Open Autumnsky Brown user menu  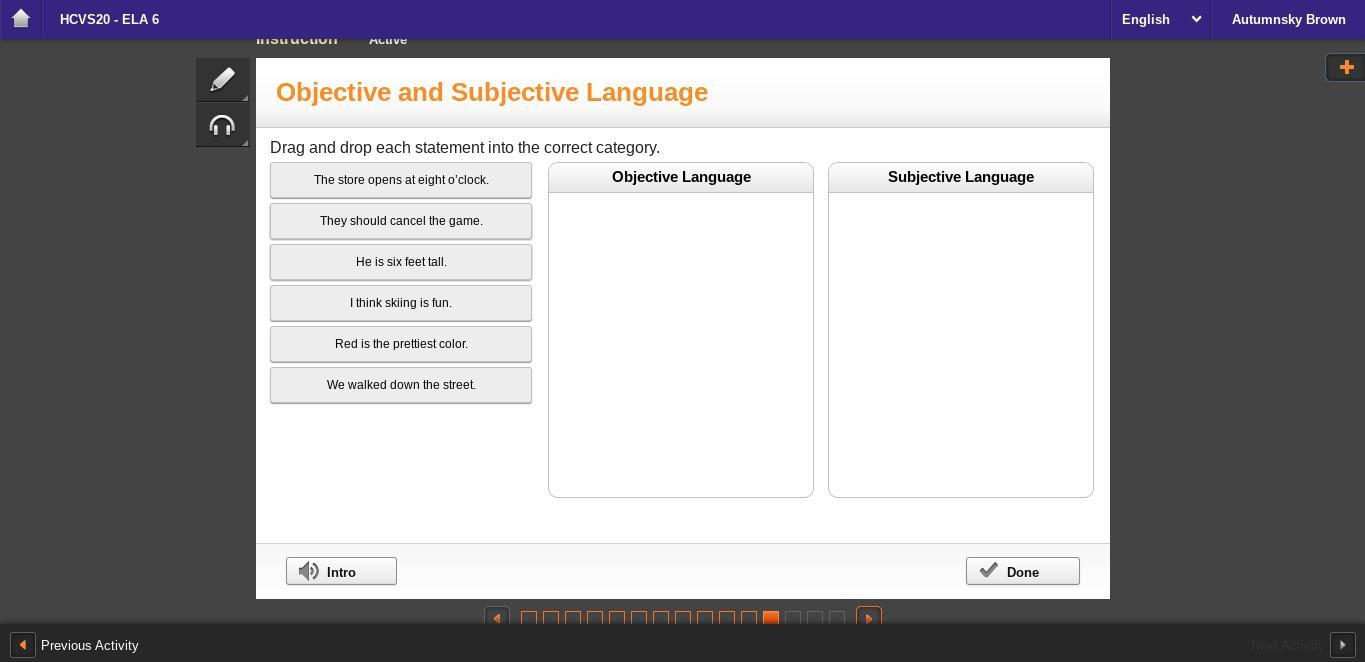point(1288,19)
